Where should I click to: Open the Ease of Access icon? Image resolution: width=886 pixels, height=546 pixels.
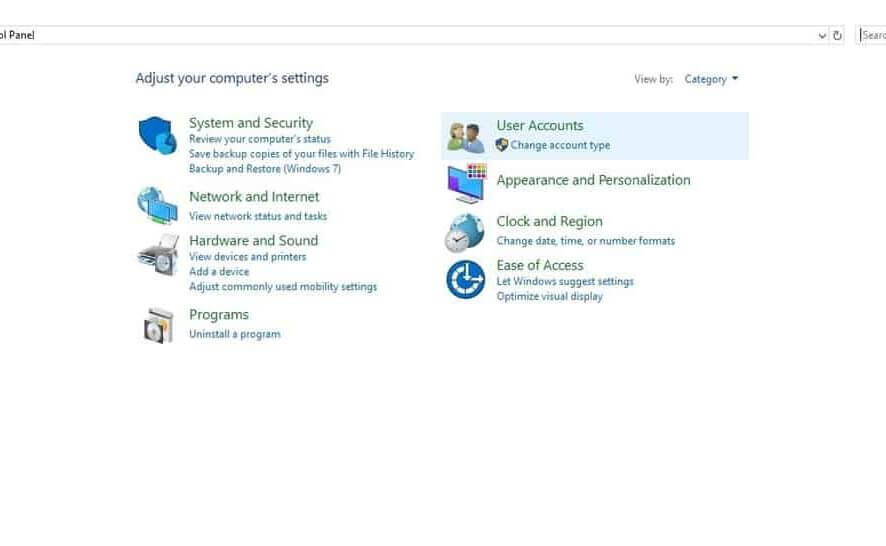pyautogui.click(x=466, y=279)
